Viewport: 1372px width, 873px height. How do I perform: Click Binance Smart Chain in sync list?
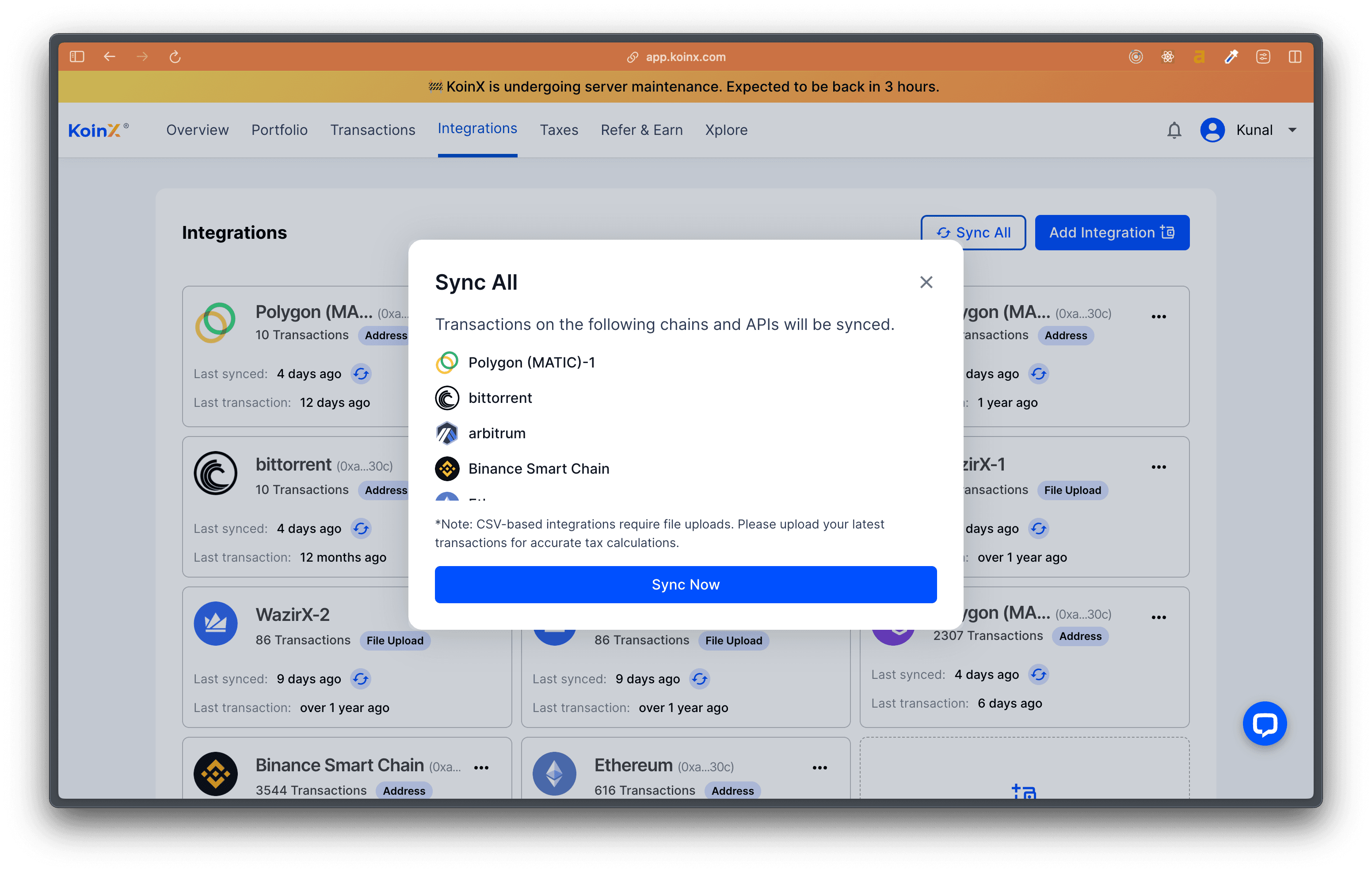coord(538,469)
